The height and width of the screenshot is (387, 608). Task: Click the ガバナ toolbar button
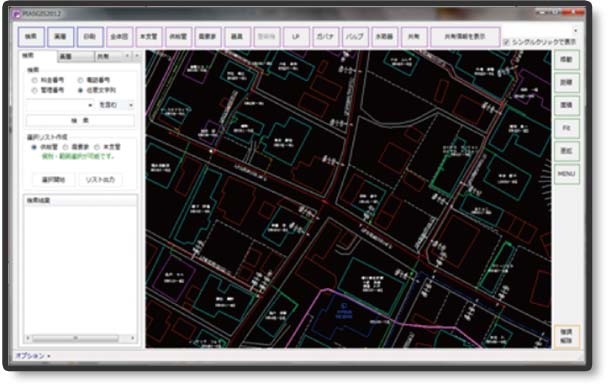[326, 37]
